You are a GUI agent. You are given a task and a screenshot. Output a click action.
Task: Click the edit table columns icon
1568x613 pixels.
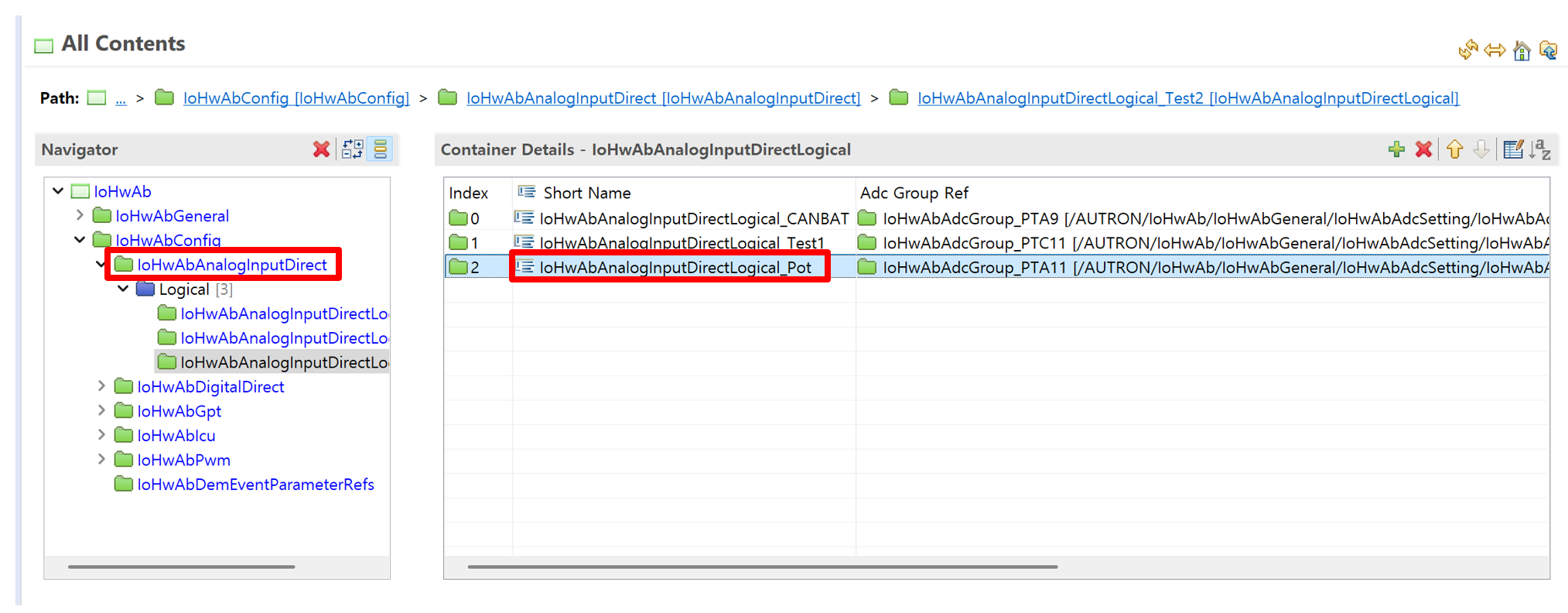1512,149
